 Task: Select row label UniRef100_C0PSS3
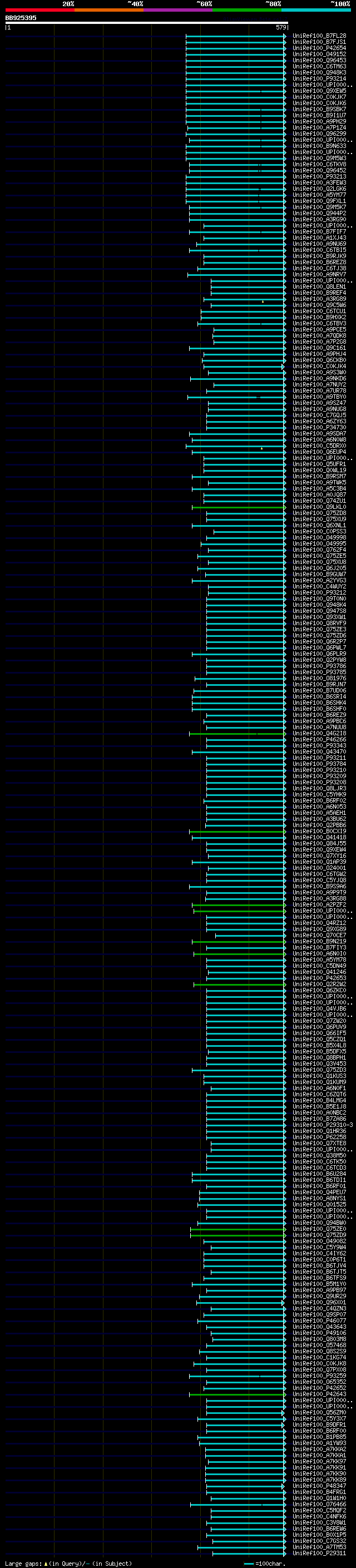(x=319, y=531)
